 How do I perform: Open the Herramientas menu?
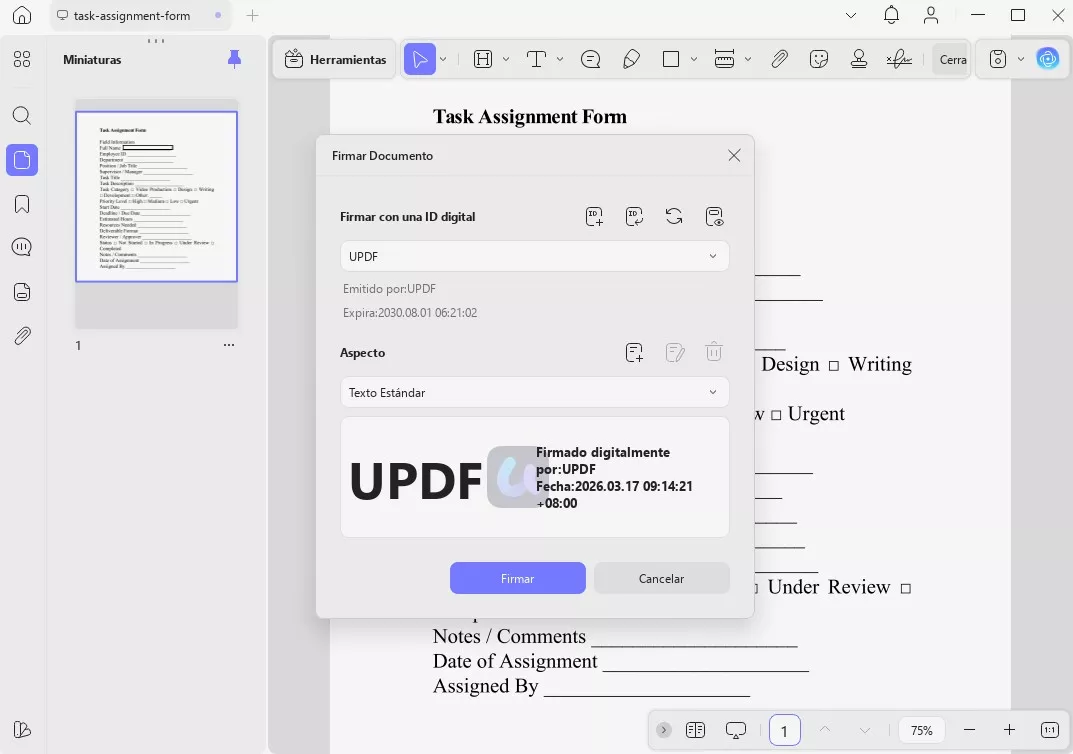click(x=335, y=60)
